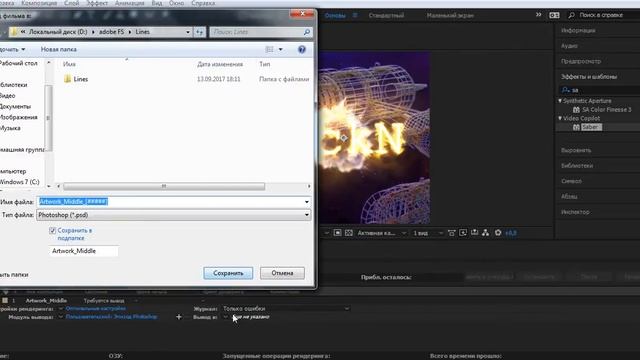The width and height of the screenshot is (640, 360).
Task: Open the Информация panel
Action: pos(578,30)
